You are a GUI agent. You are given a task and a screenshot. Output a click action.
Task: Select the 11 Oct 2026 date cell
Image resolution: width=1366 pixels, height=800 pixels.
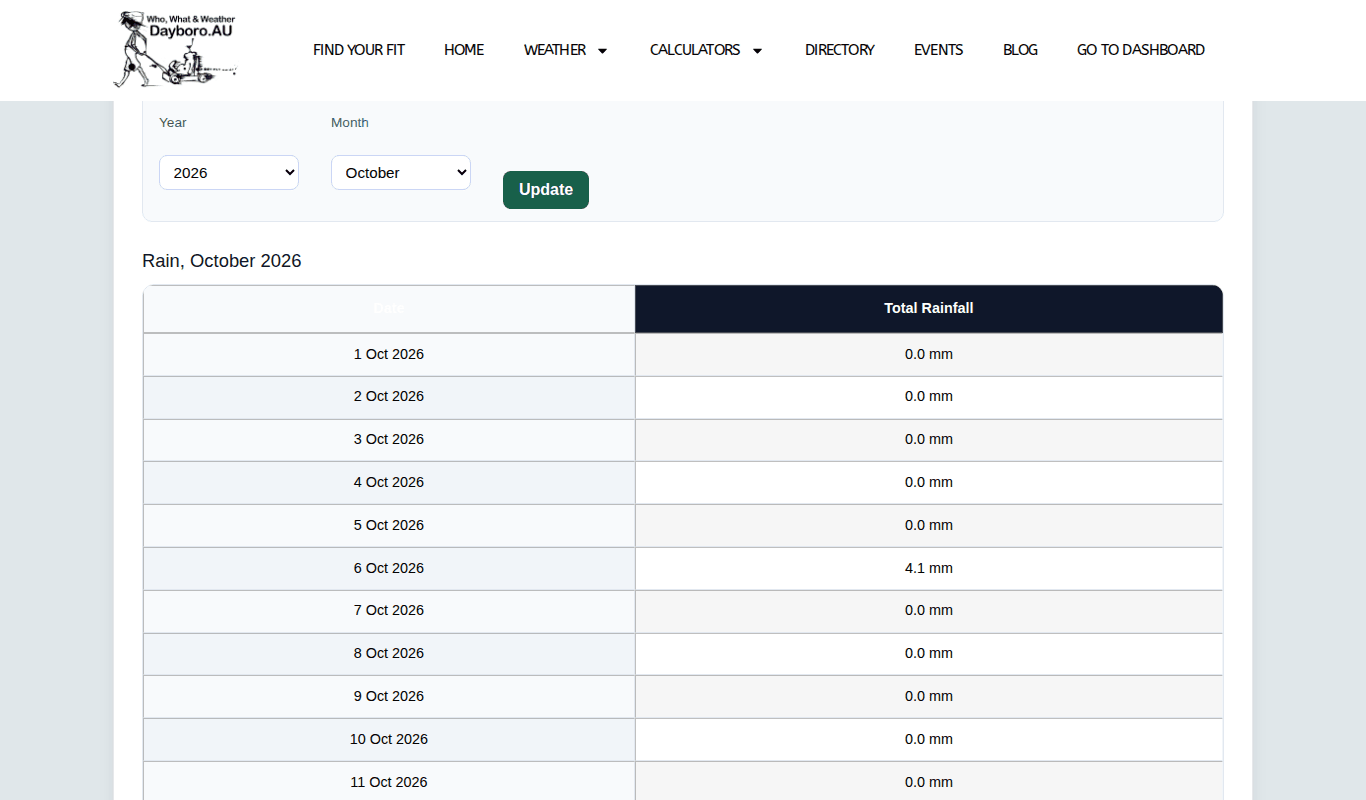[x=389, y=783]
